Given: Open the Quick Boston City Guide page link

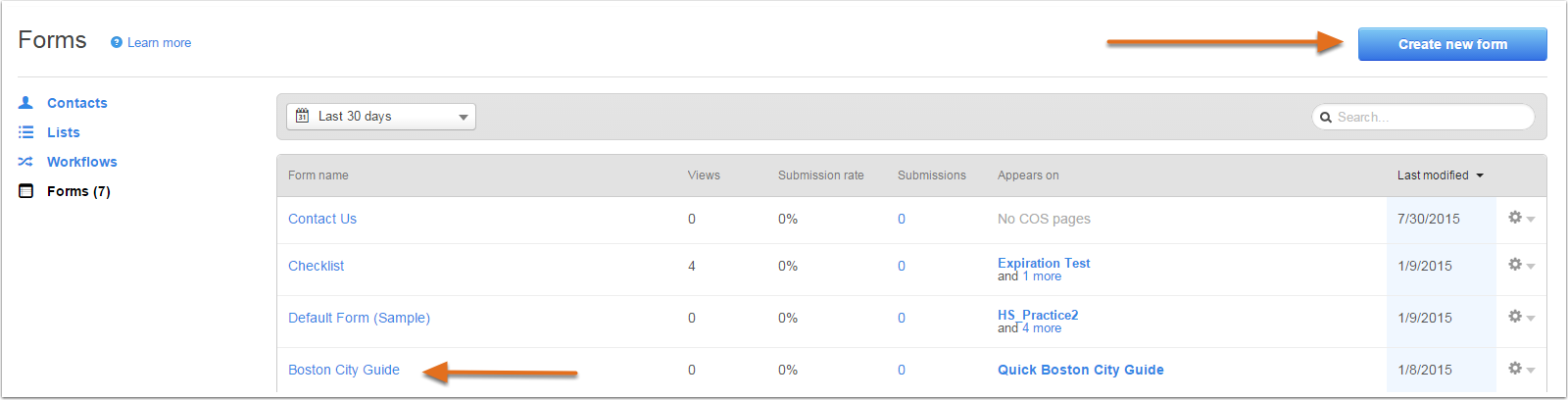Looking at the screenshot, I should (x=1081, y=370).
